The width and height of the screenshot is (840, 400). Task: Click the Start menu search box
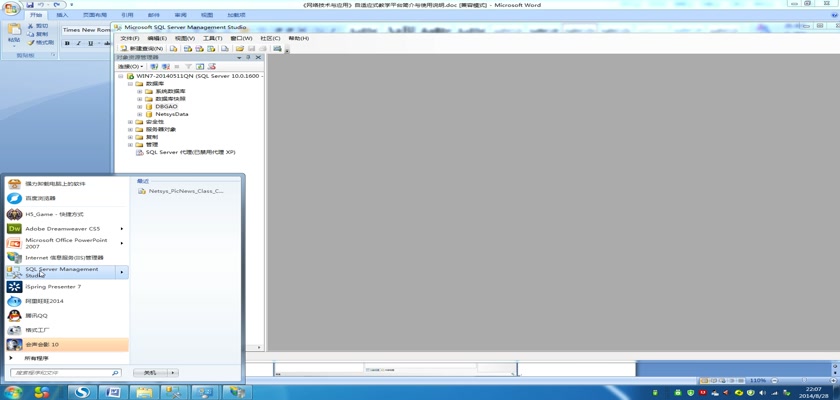tap(65, 373)
